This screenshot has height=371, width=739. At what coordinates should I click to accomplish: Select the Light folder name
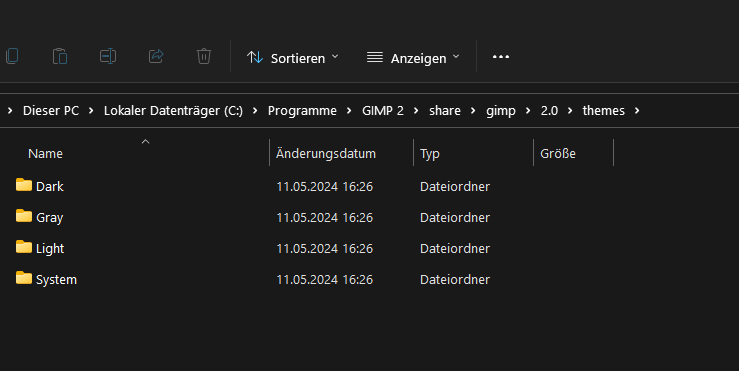click(x=50, y=249)
